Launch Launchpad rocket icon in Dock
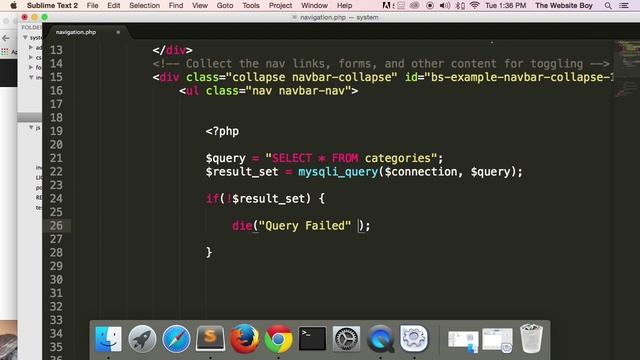The height and width of the screenshot is (360, 640). click(142, 338)
